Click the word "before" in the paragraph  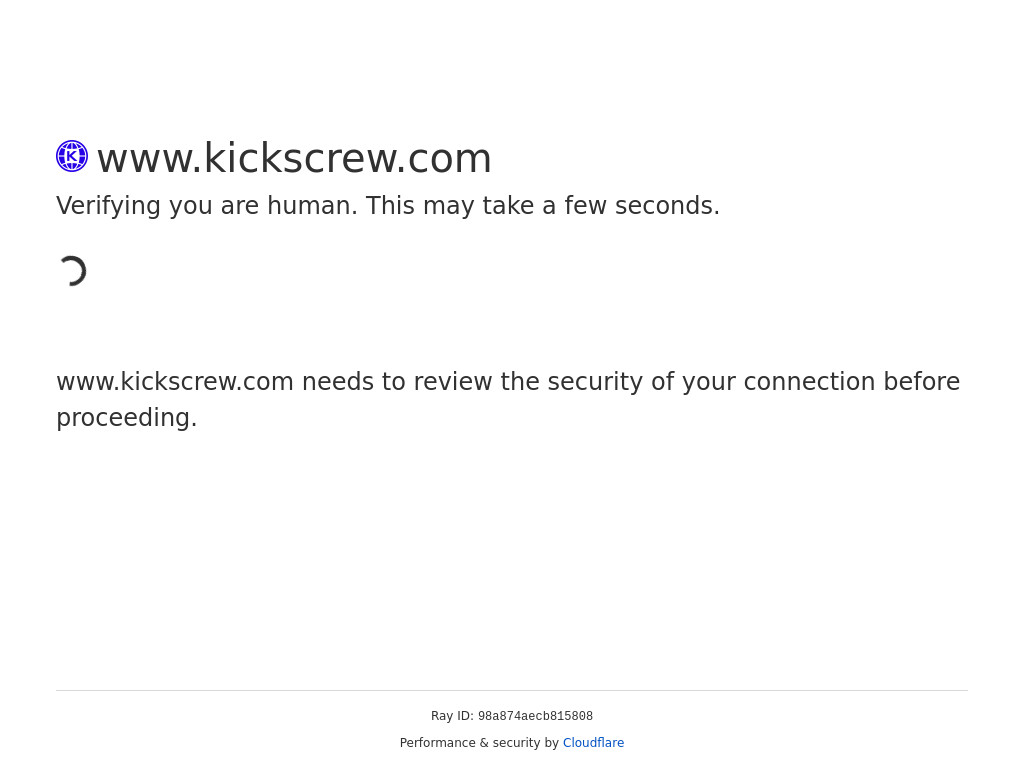[x=921, y=382]
